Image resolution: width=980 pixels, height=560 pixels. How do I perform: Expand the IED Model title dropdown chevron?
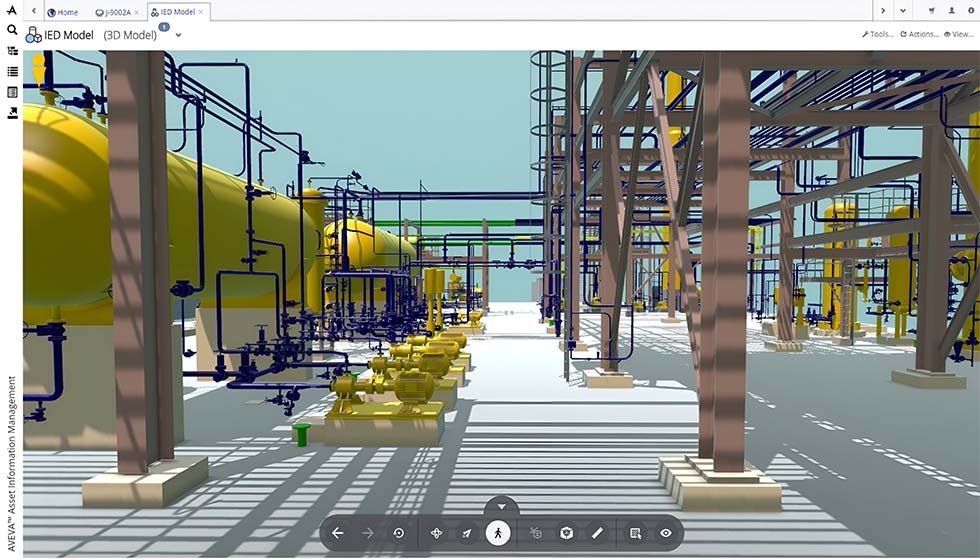pyautogui.click(x=178, y=35)
